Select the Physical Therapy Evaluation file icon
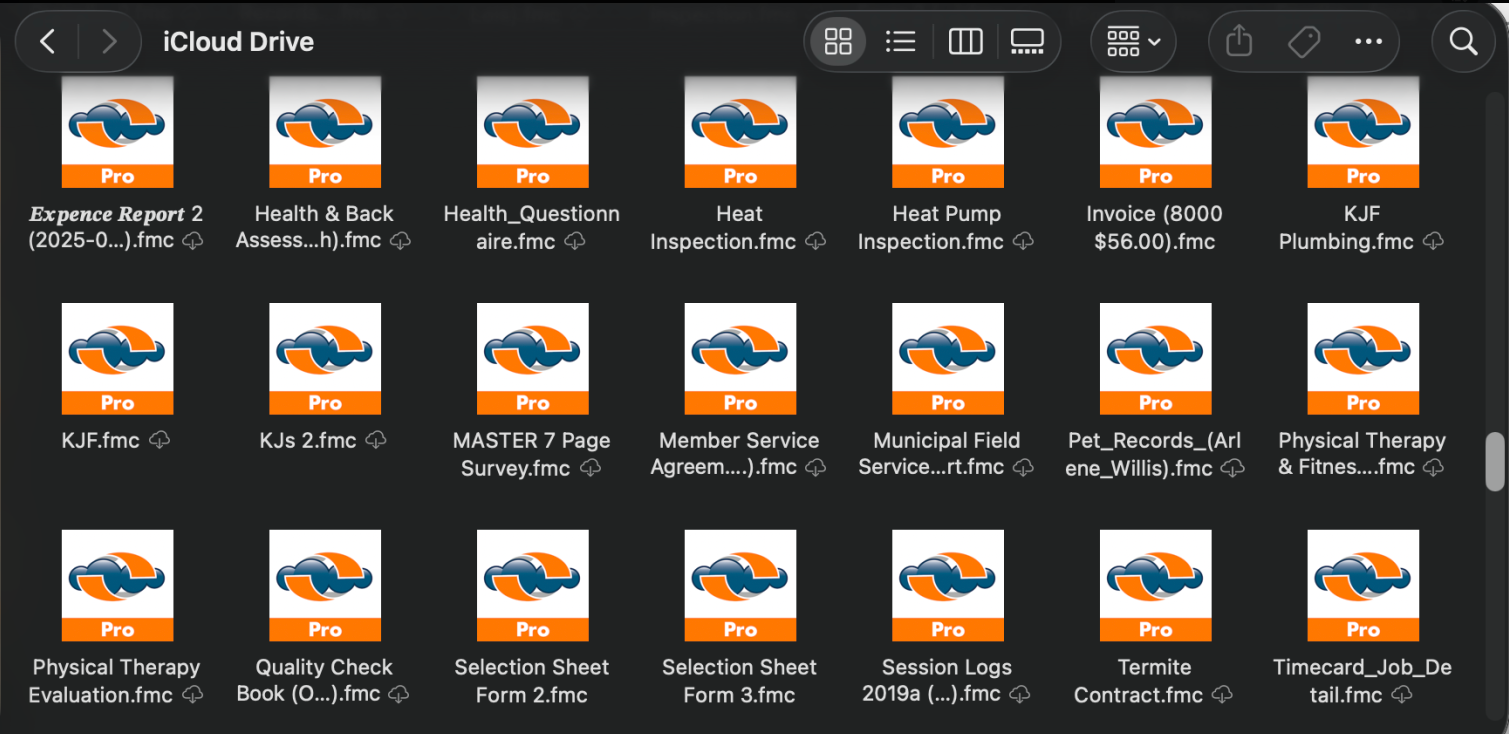1509x734 pixels. [x=117, y=586]
